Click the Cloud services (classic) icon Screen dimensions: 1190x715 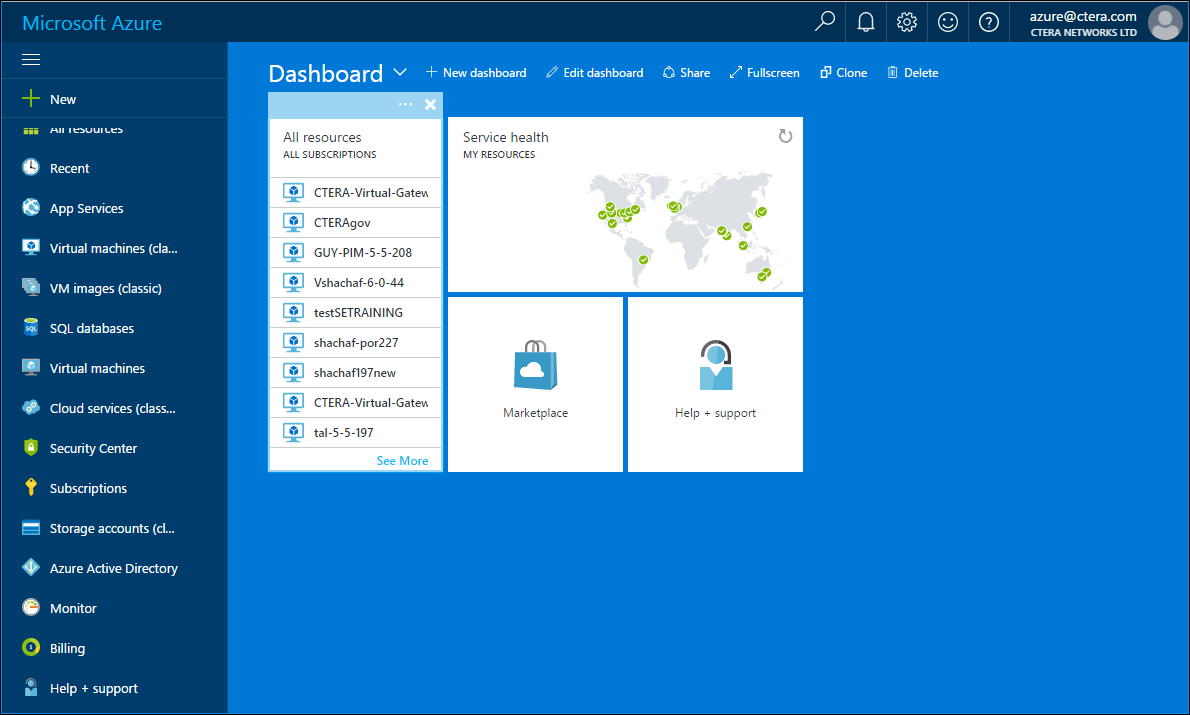pyautogui.click(x=31, y=408)
